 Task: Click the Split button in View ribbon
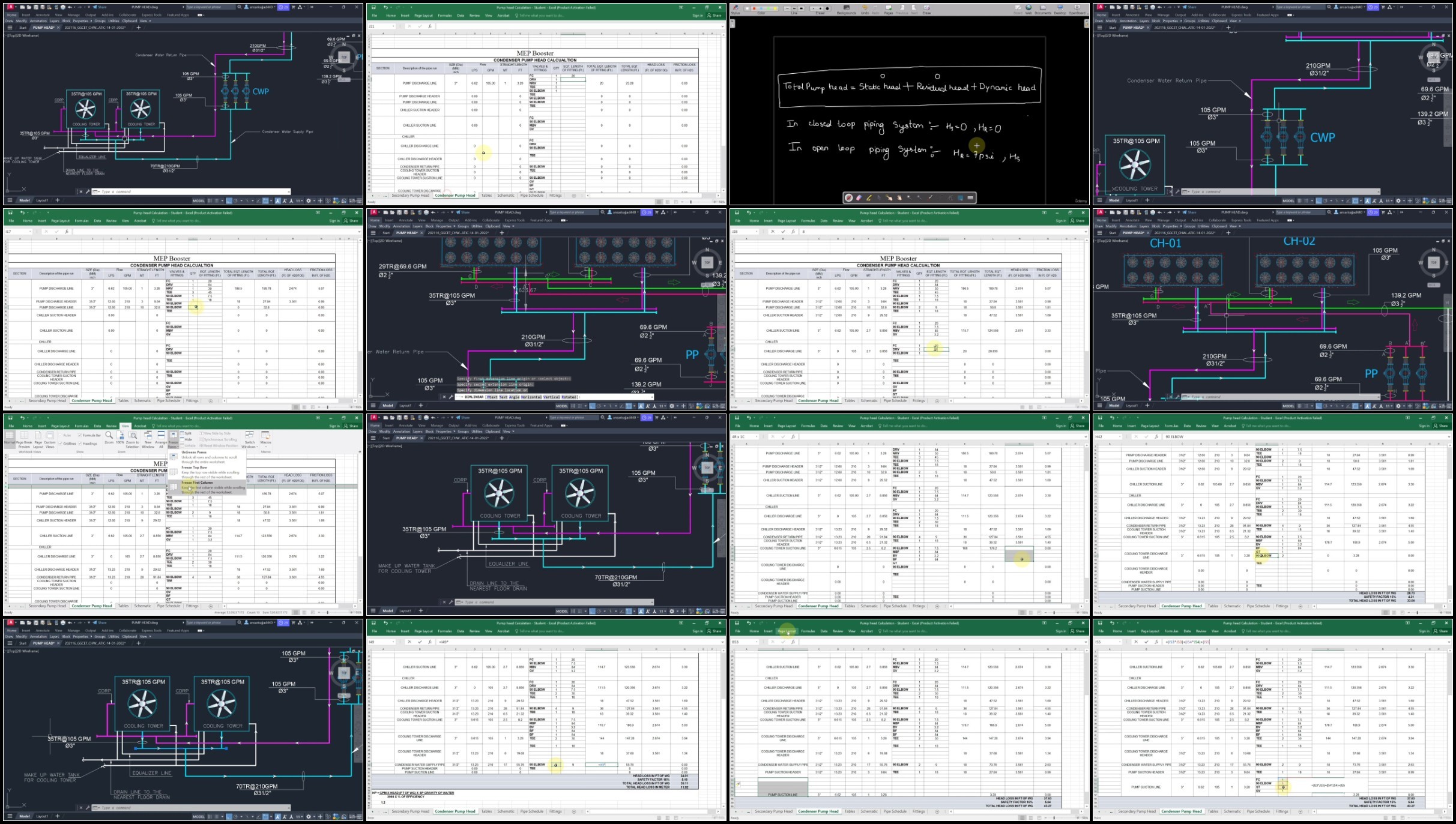coord(186,433)
